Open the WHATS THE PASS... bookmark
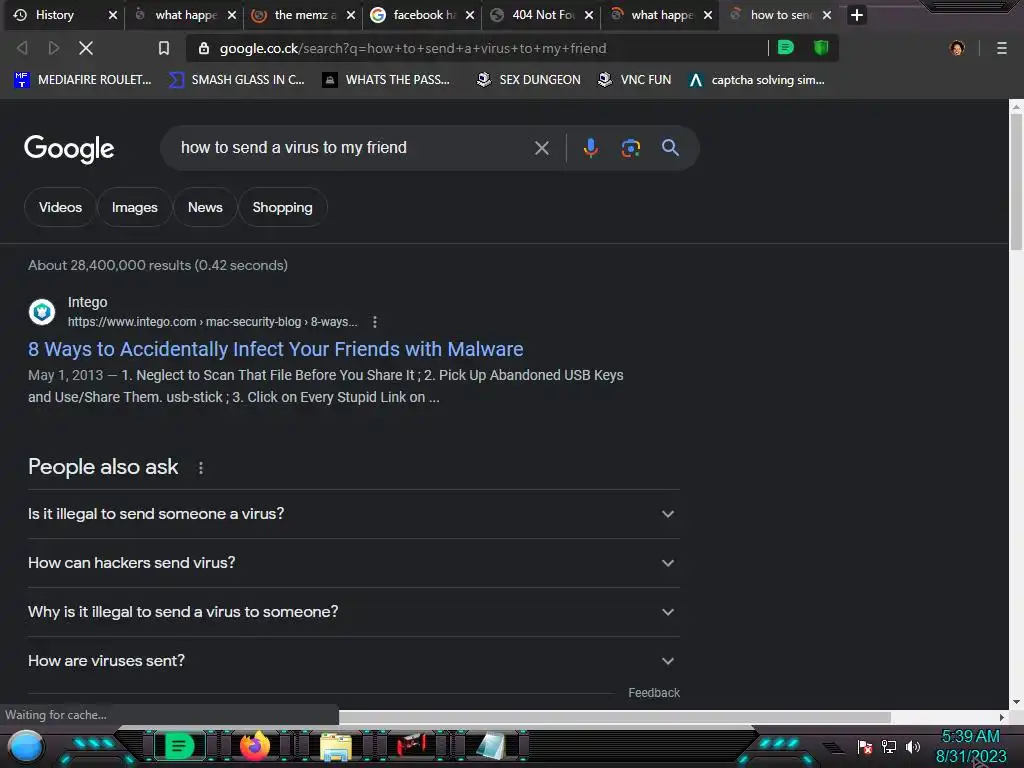Viewport: 1024px width, 768px height. [386, 80]
